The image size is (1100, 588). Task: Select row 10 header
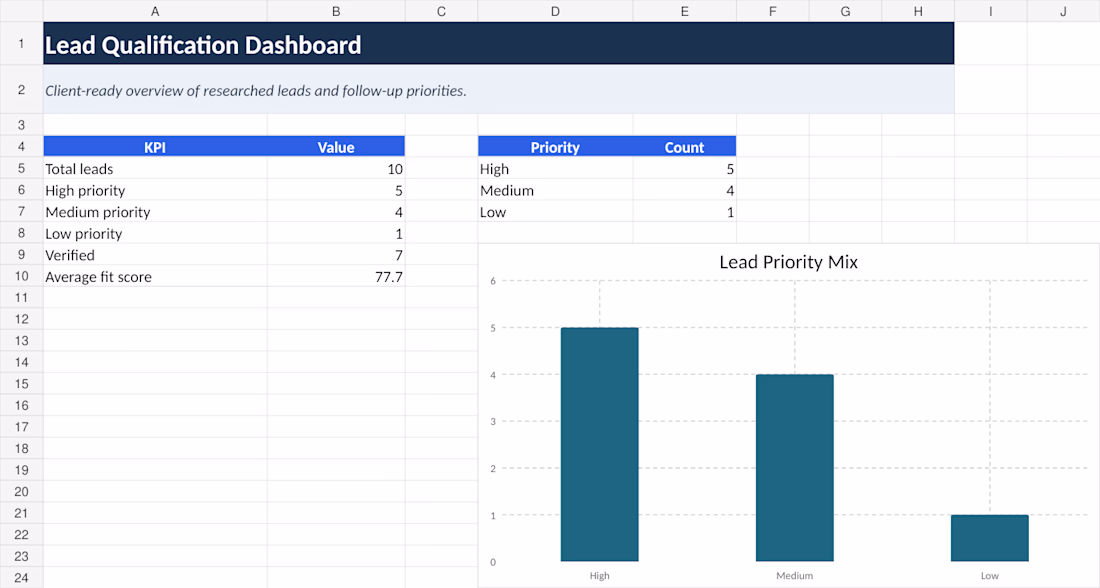(x=21, y=276)
